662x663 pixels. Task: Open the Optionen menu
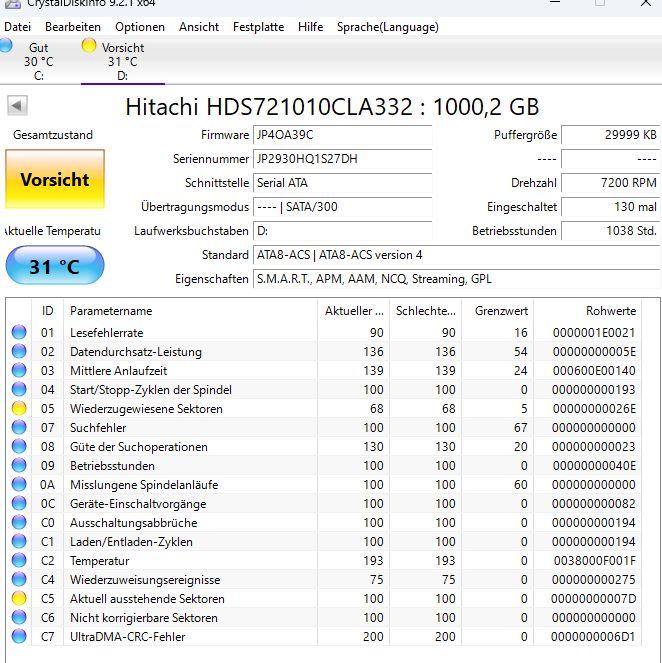point(140,27)
